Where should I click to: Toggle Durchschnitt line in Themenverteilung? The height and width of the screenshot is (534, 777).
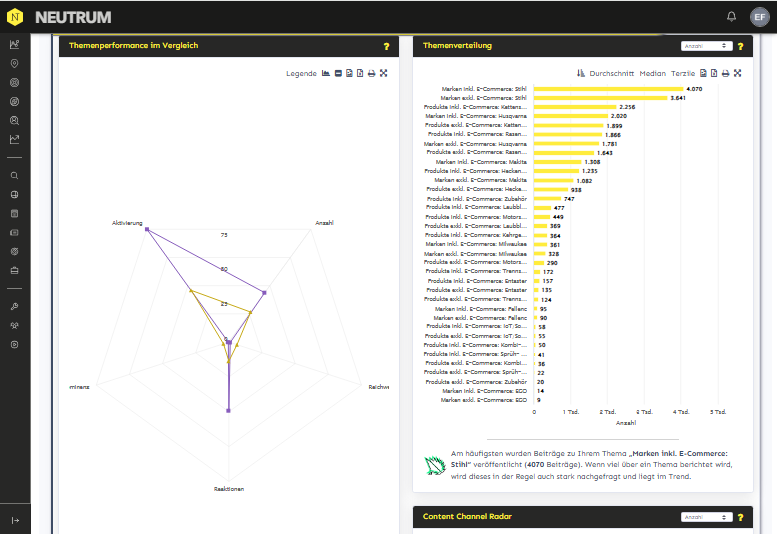pos(611,73)
